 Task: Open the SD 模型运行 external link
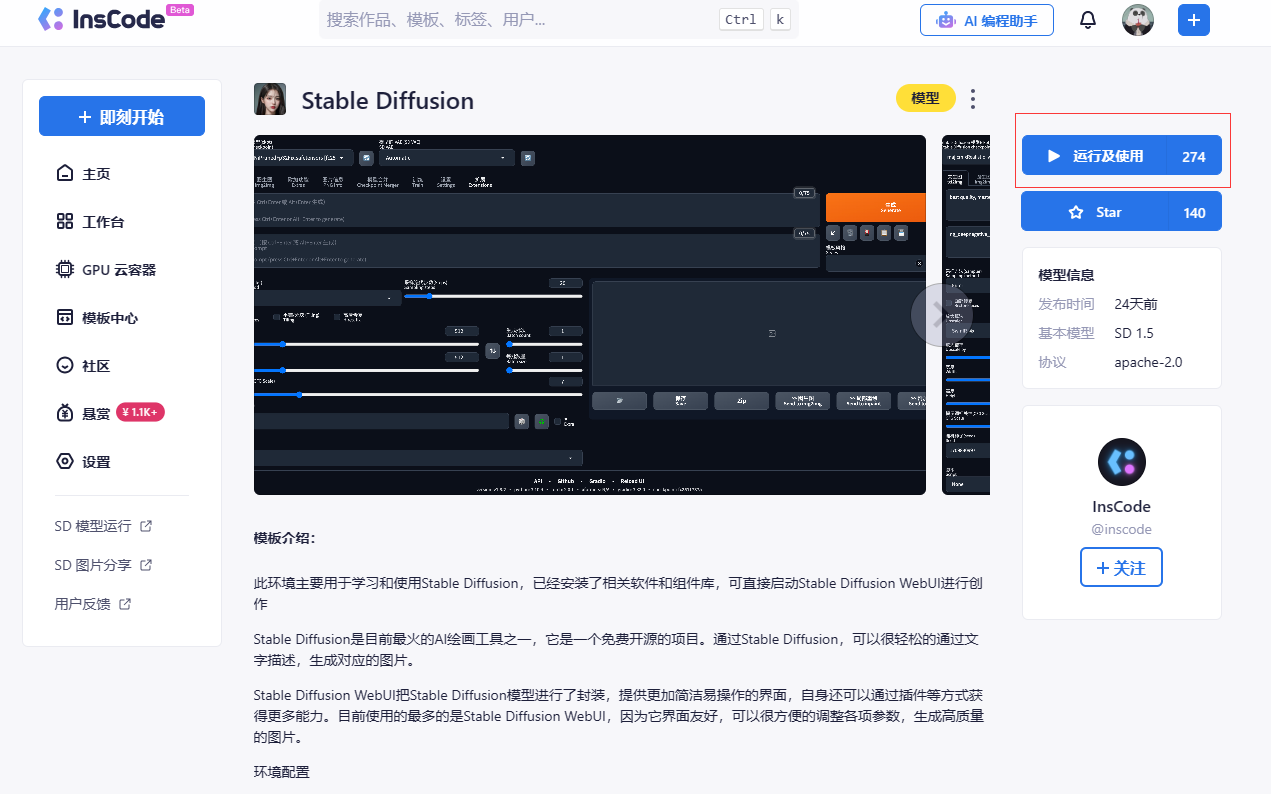tap(103, 526)
